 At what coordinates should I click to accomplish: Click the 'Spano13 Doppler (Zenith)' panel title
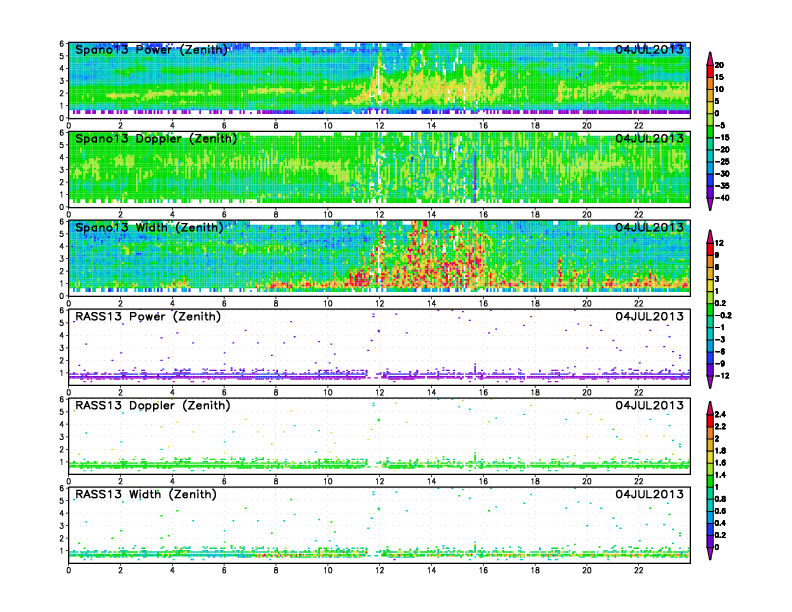(156, 139)
